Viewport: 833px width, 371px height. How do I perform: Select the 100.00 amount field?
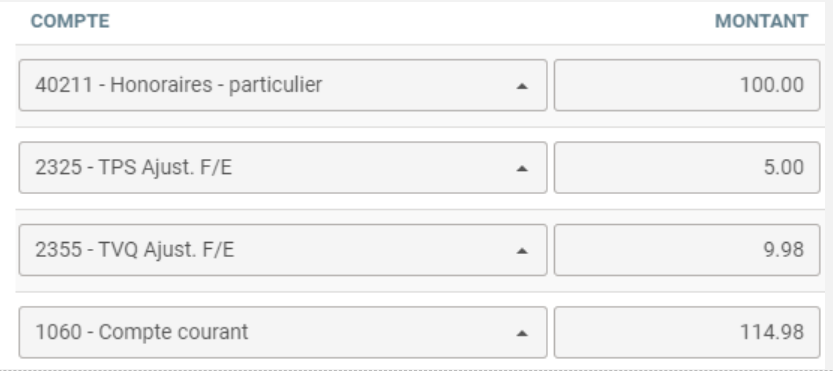687,85
